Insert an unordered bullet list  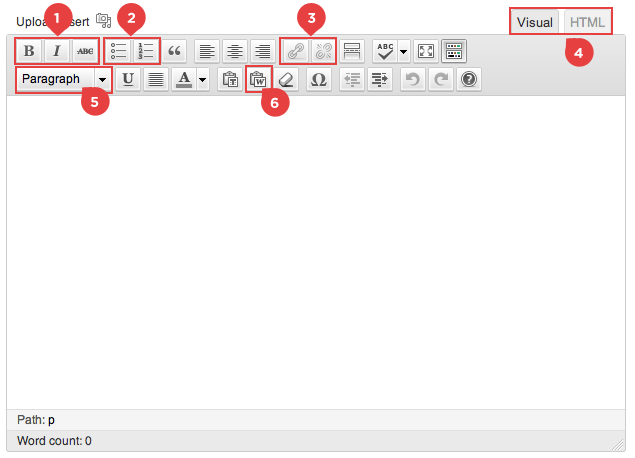tap(118, 50)
